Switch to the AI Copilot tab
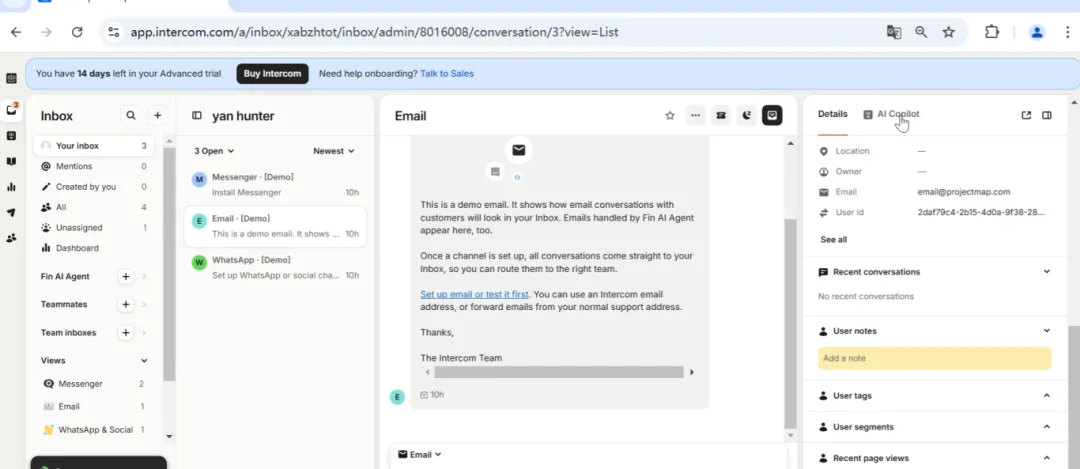Image resolution: width=1080 pixels, height=469 pixels. [x=891, y=114]
